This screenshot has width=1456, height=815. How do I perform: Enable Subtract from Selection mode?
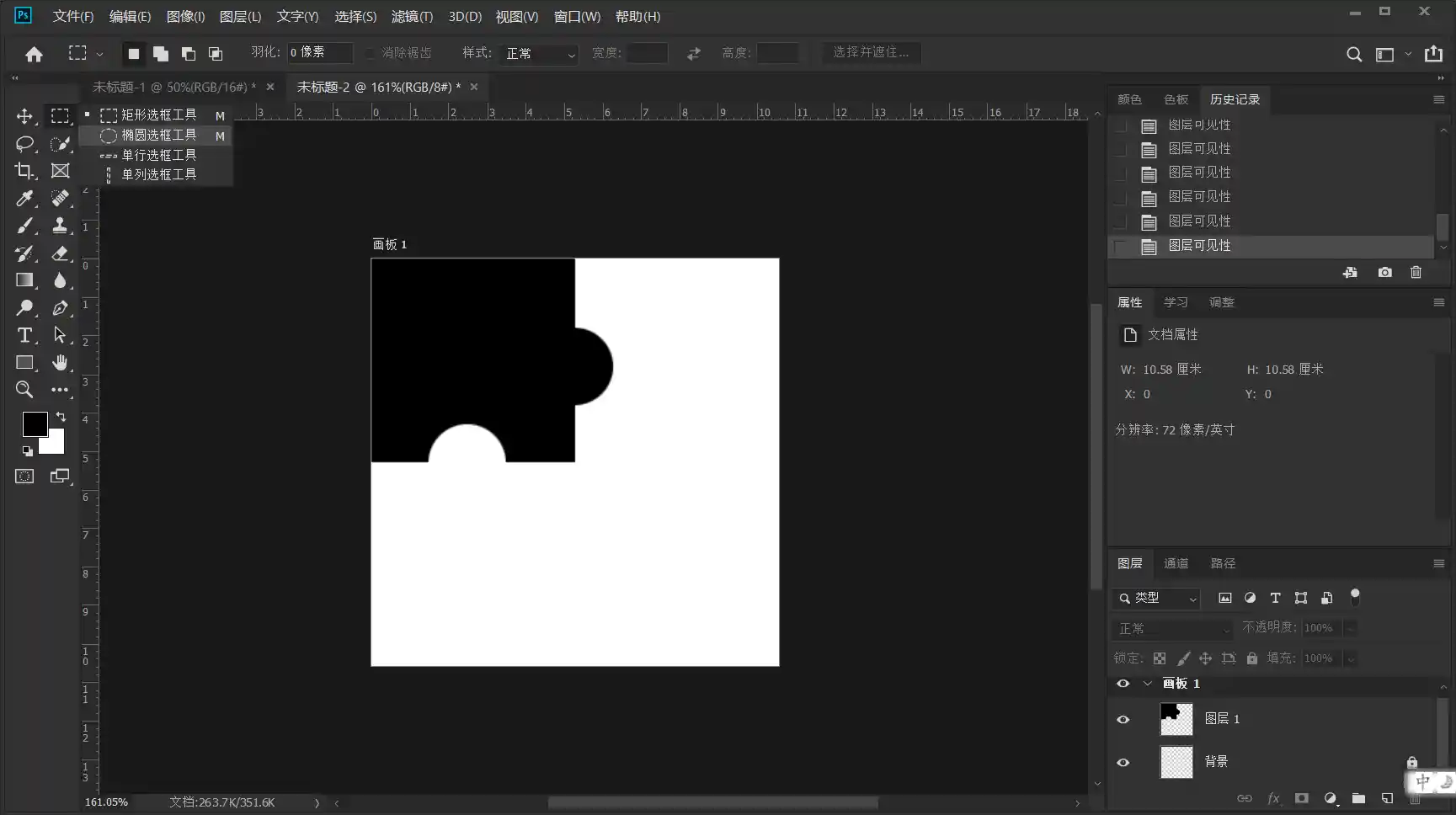tap(188, 54)
